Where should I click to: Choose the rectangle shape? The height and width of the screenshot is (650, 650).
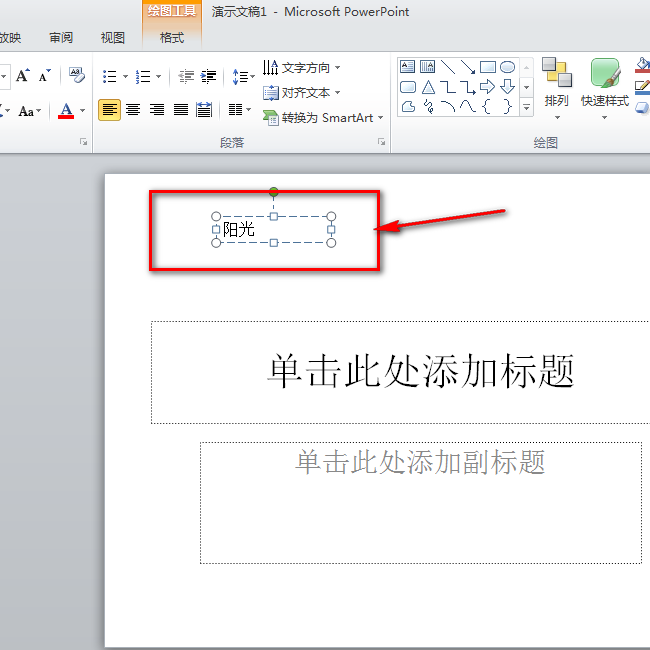click(x=488, y=66)
